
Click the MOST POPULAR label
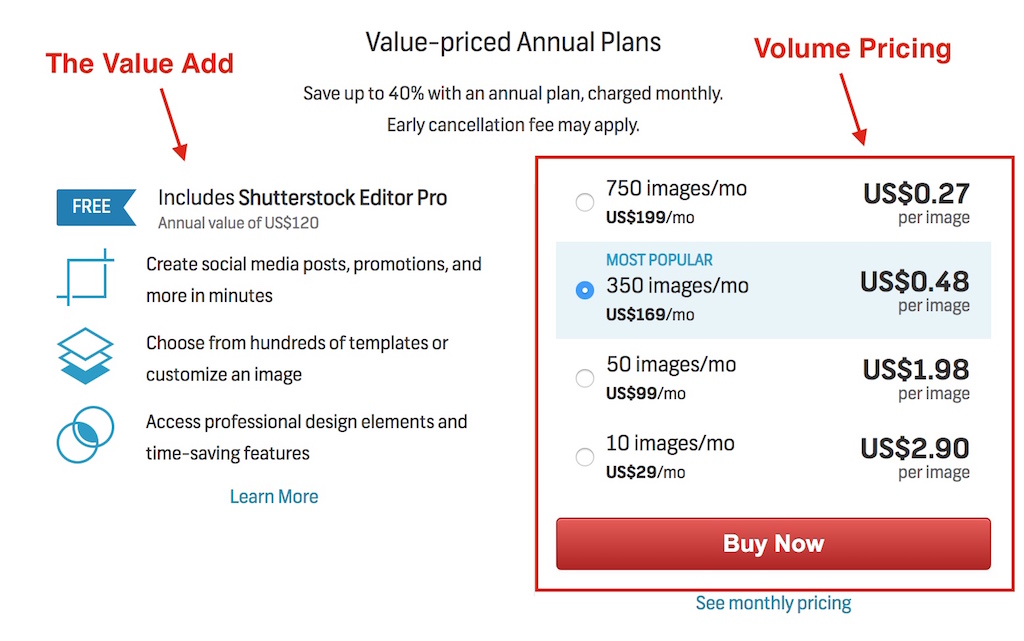(659, 260)
